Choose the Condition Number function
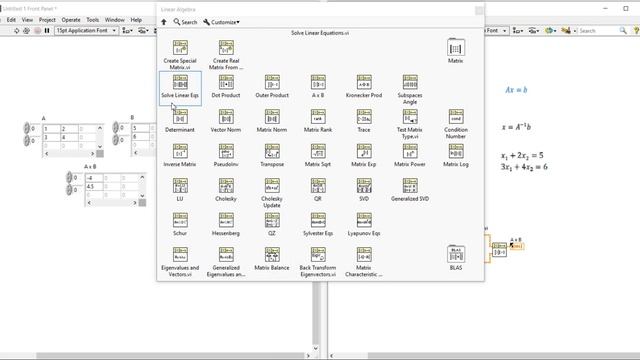 click(456, 117)
